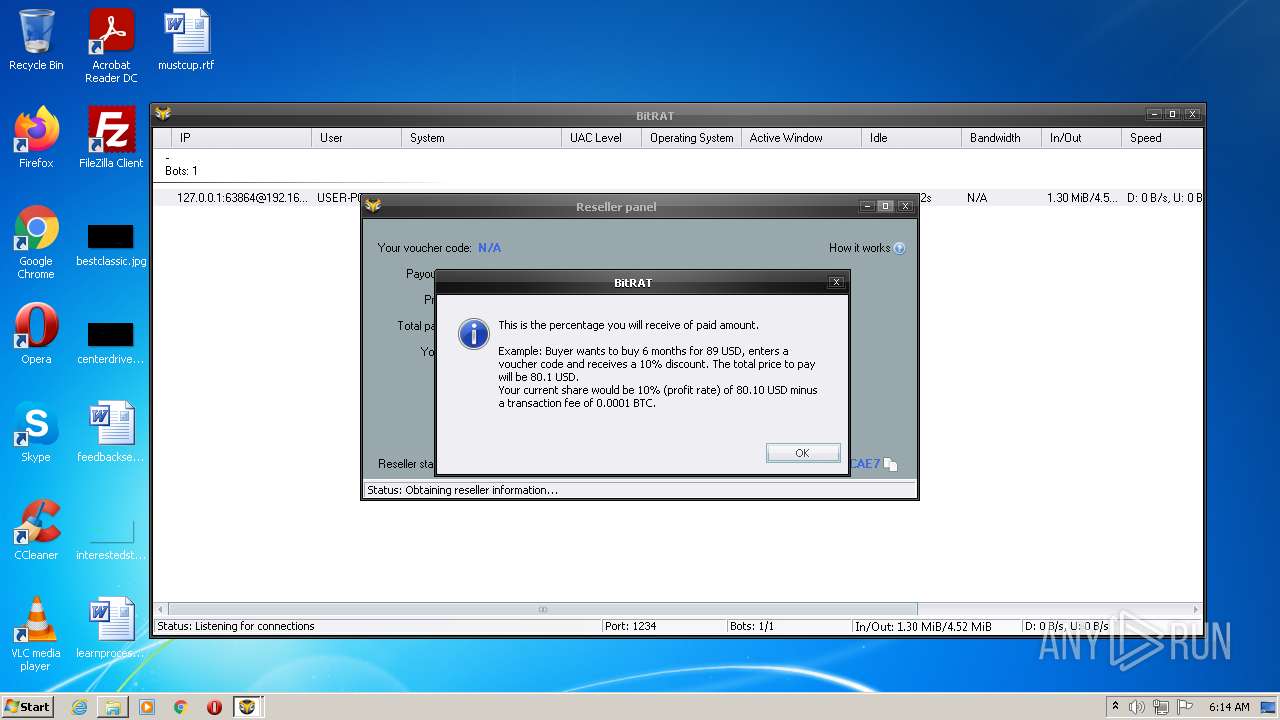Click Port: 1234 in status bar

point(630,626)
